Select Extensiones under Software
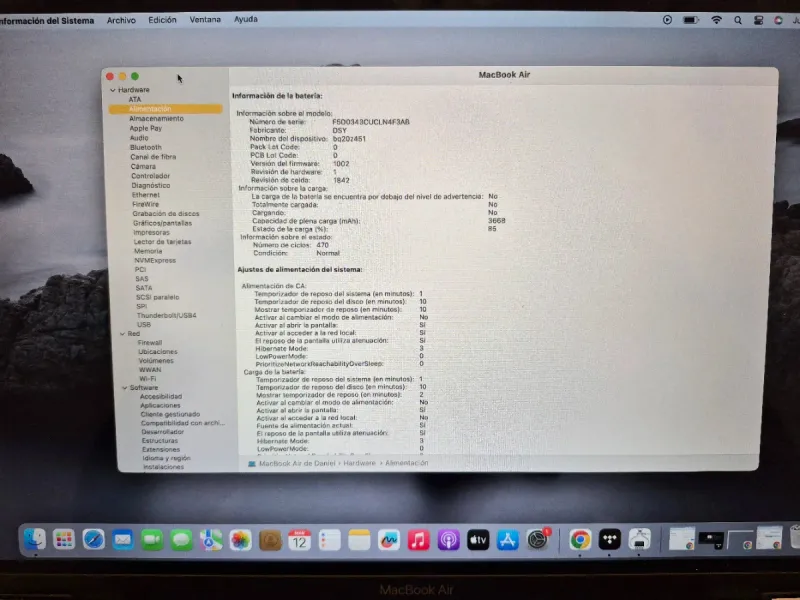 pyautogui.click(x=161, y=449)
